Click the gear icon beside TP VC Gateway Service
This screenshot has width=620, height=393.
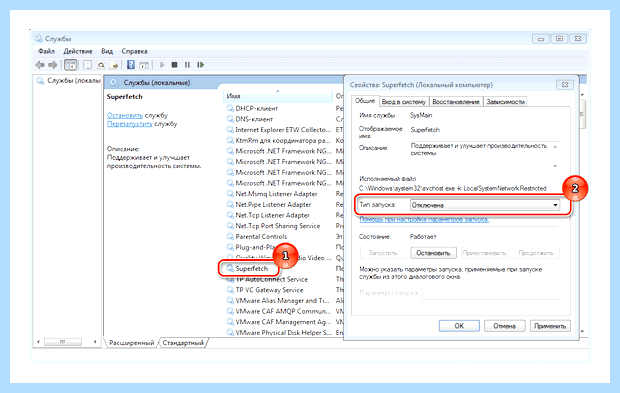[x=230, y=290]
